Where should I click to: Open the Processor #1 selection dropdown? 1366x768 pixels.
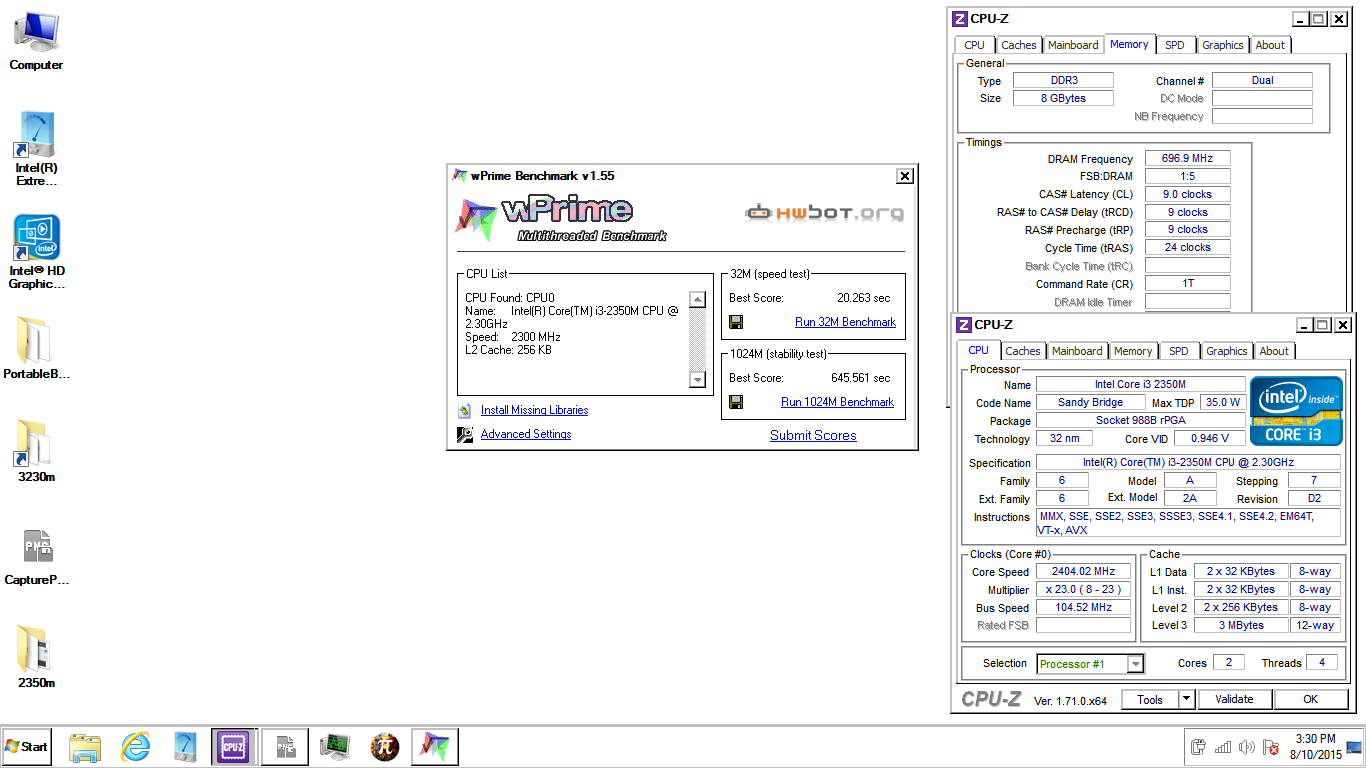click(1090, 664)
